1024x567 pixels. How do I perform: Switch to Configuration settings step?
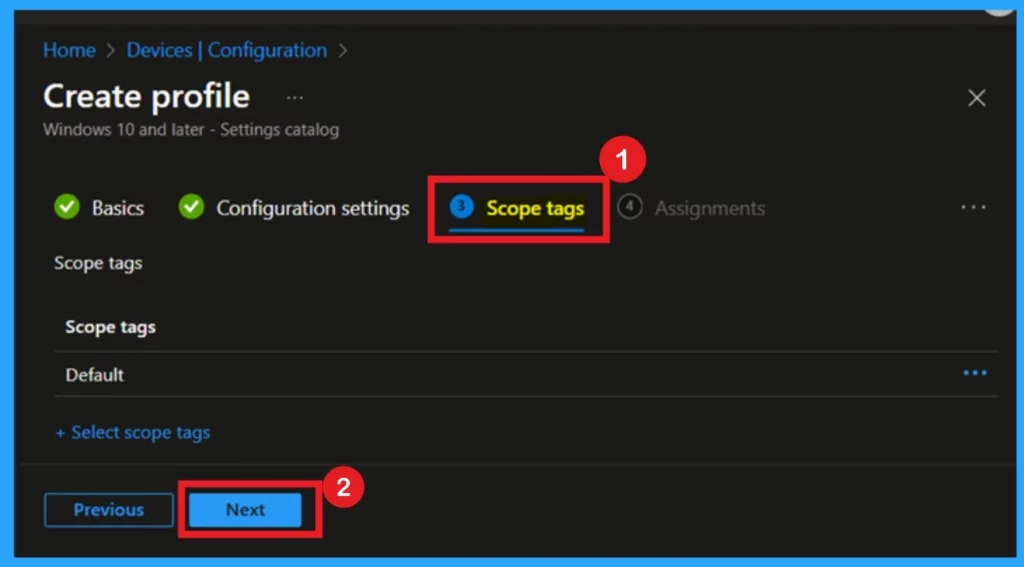click(313, 208)
